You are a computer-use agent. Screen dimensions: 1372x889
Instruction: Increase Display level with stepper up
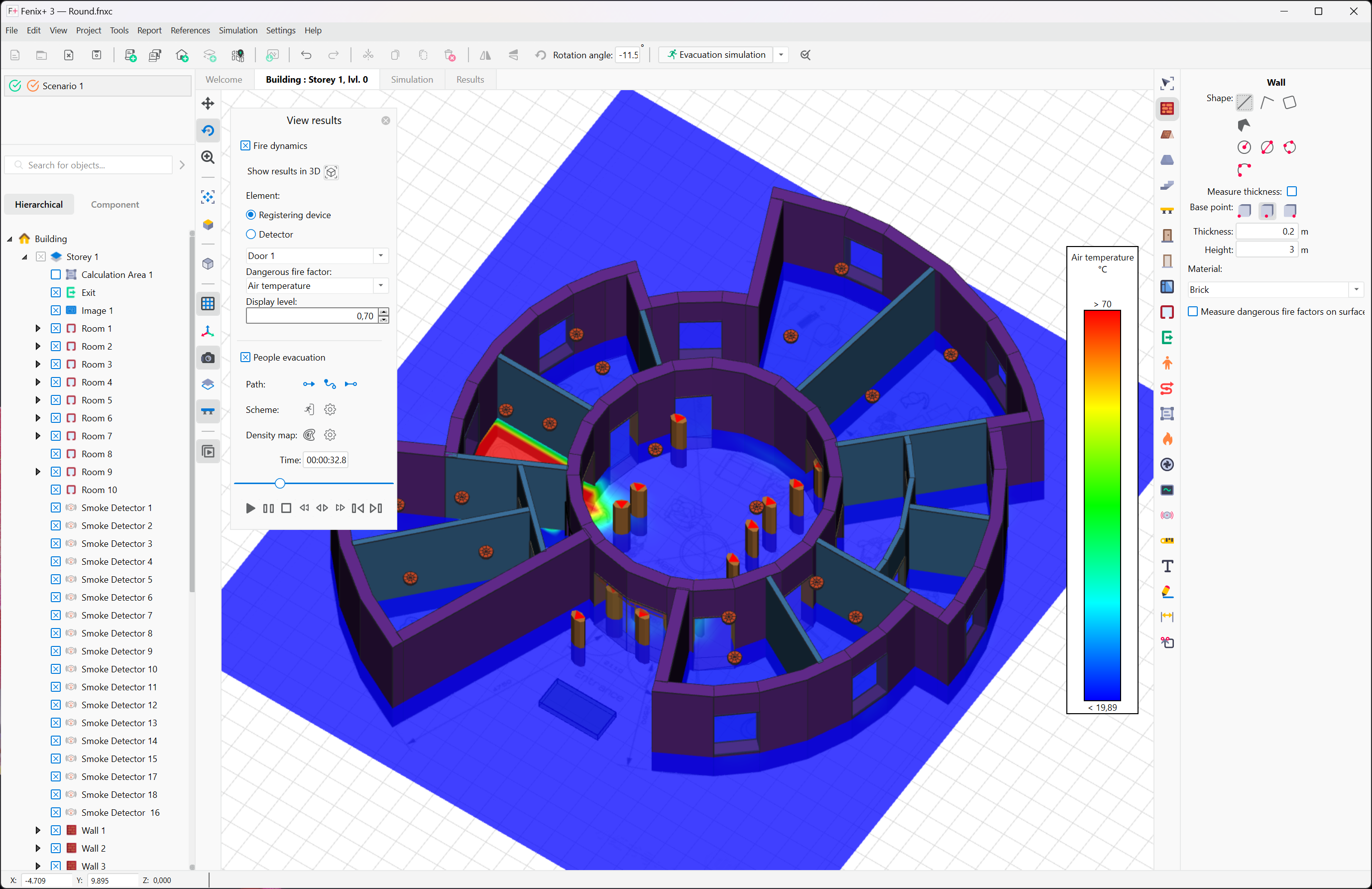(383, 312)
